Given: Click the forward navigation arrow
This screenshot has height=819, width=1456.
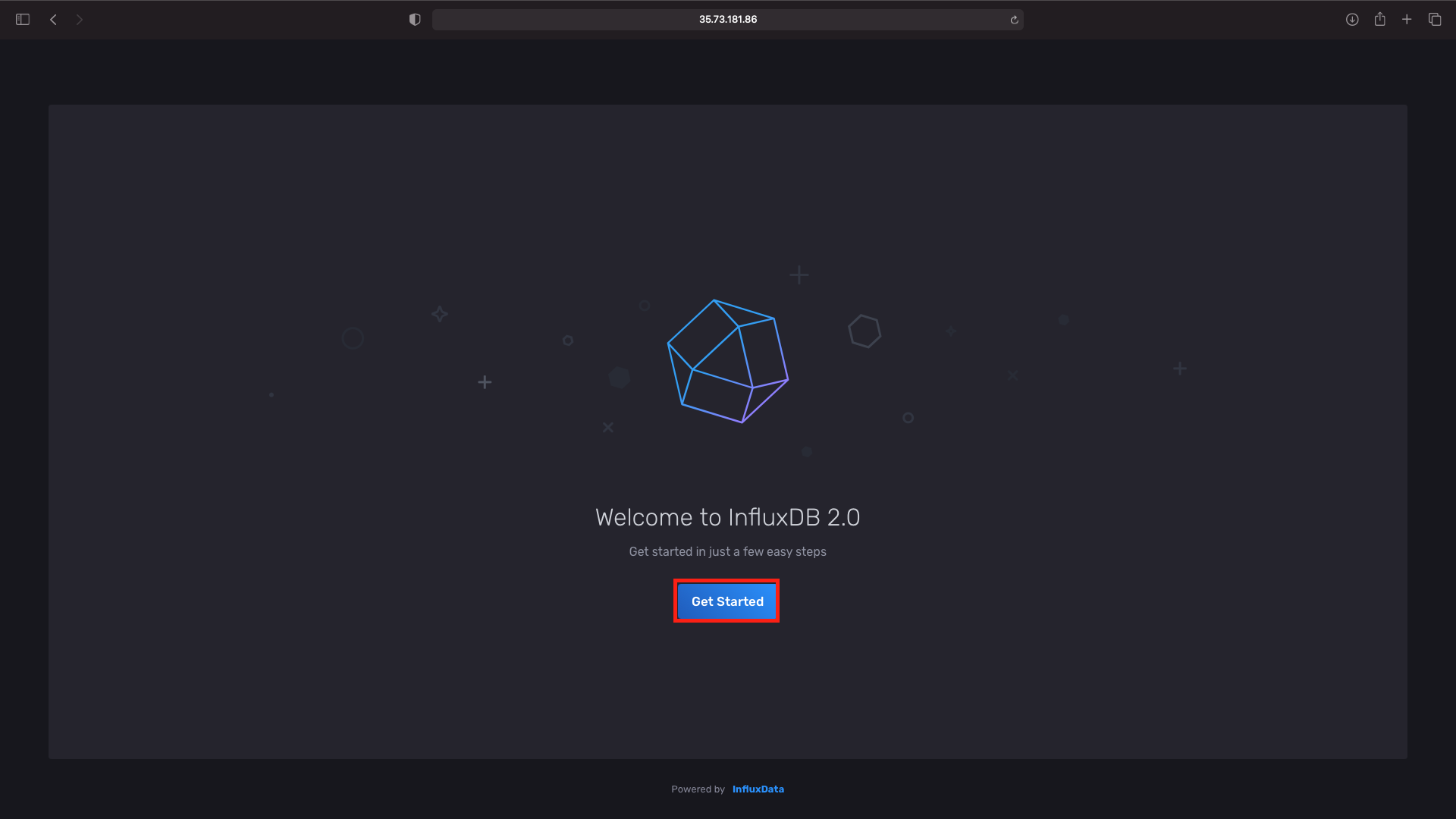Looking at the screenshot, I should point(80,20).
